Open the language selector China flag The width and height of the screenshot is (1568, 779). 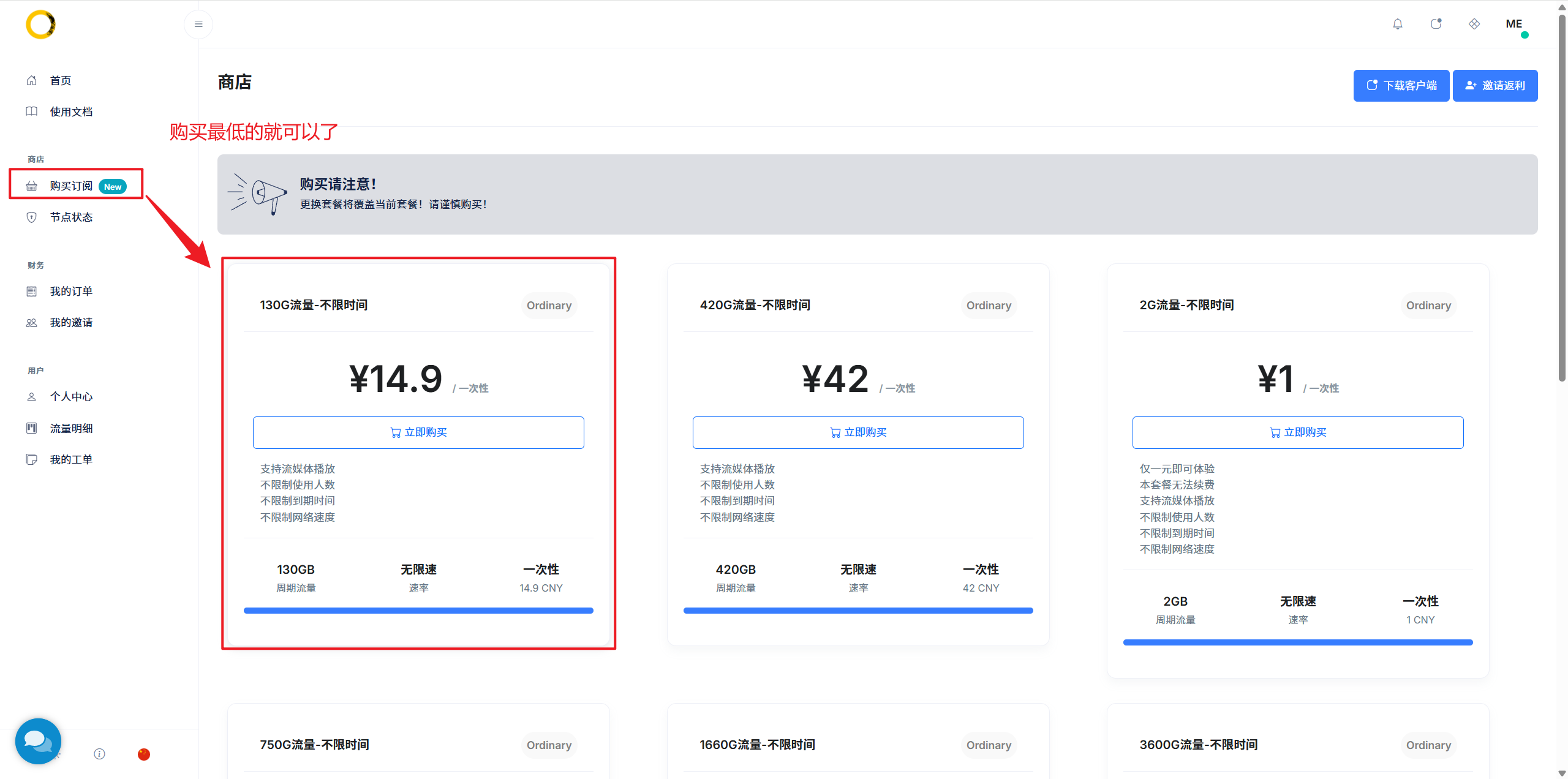144,754
